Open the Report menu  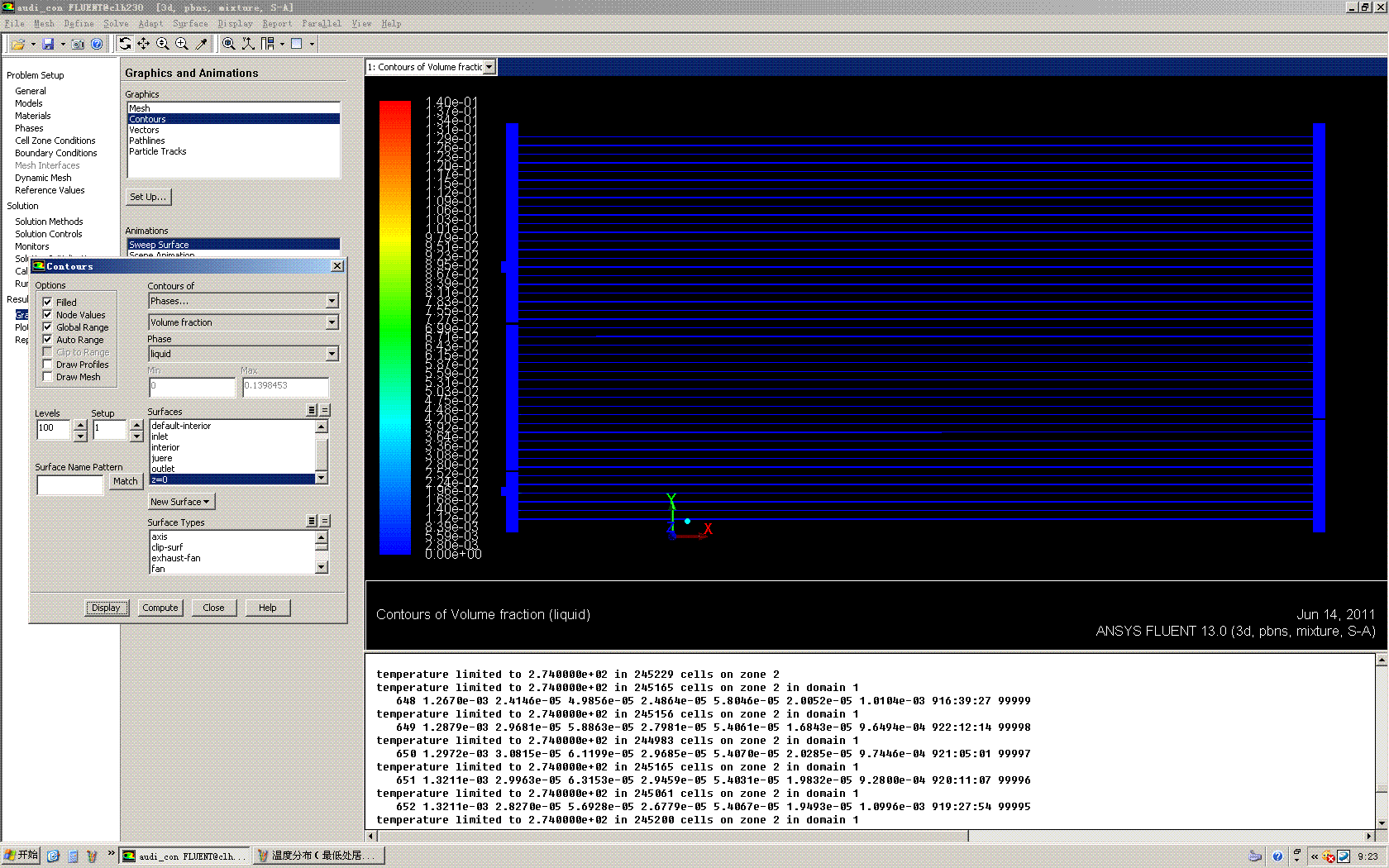pyautogui.click(x=277, y=23)
